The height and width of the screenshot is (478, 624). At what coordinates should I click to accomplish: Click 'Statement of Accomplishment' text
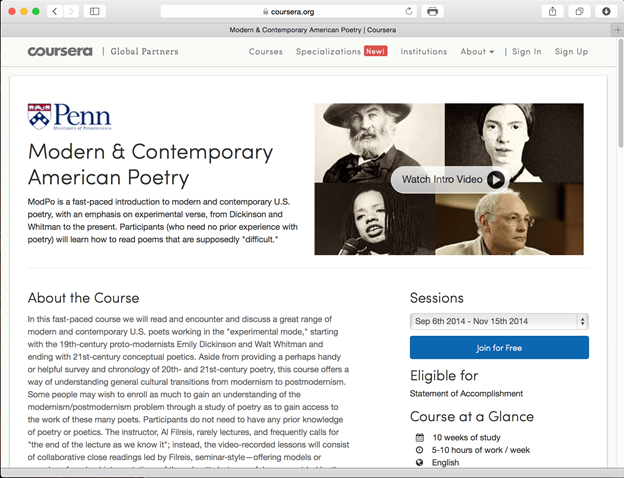pyautogui.click(x=466, y=394)
